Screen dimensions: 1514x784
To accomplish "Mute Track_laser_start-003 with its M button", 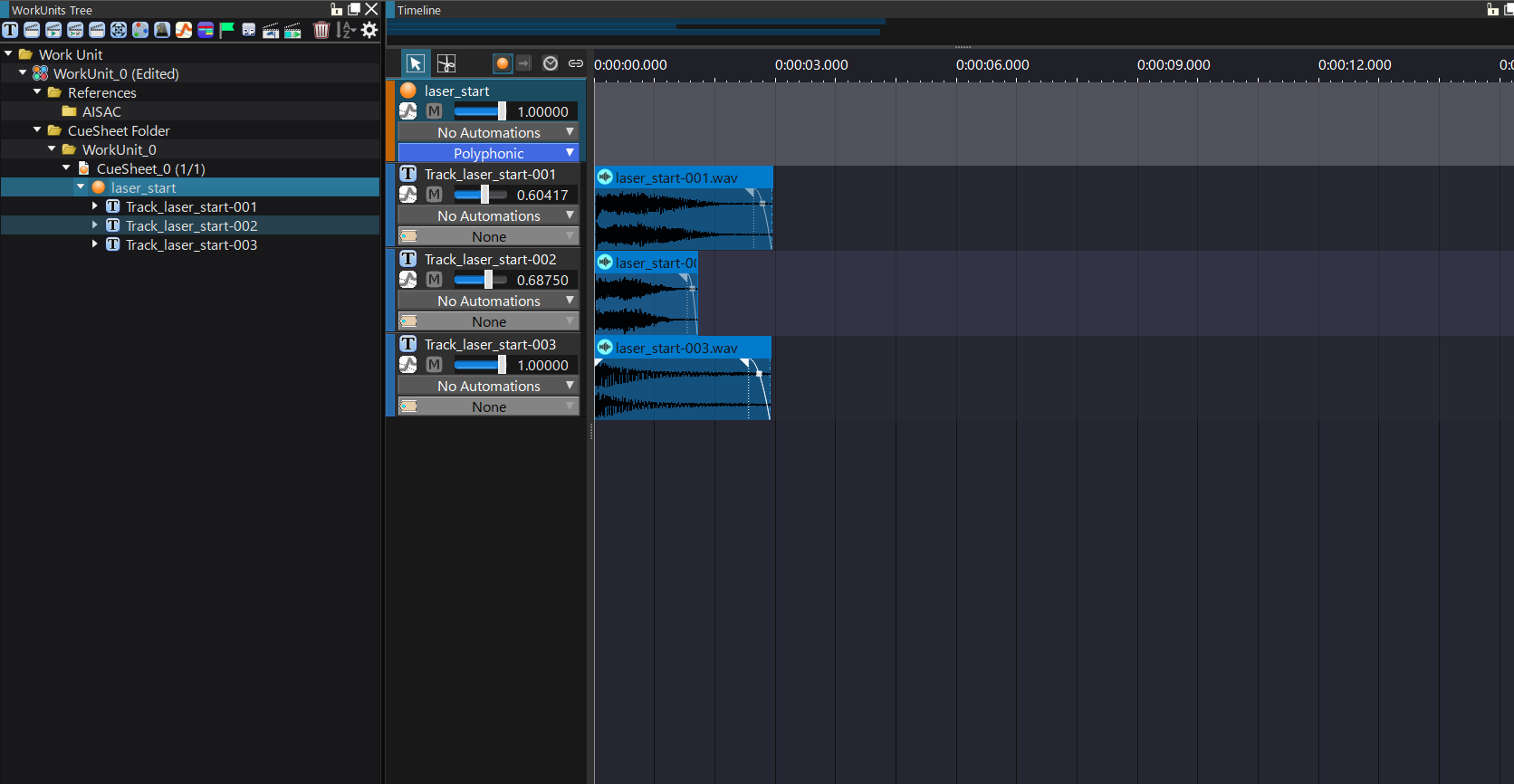I will tap(435, 365).
